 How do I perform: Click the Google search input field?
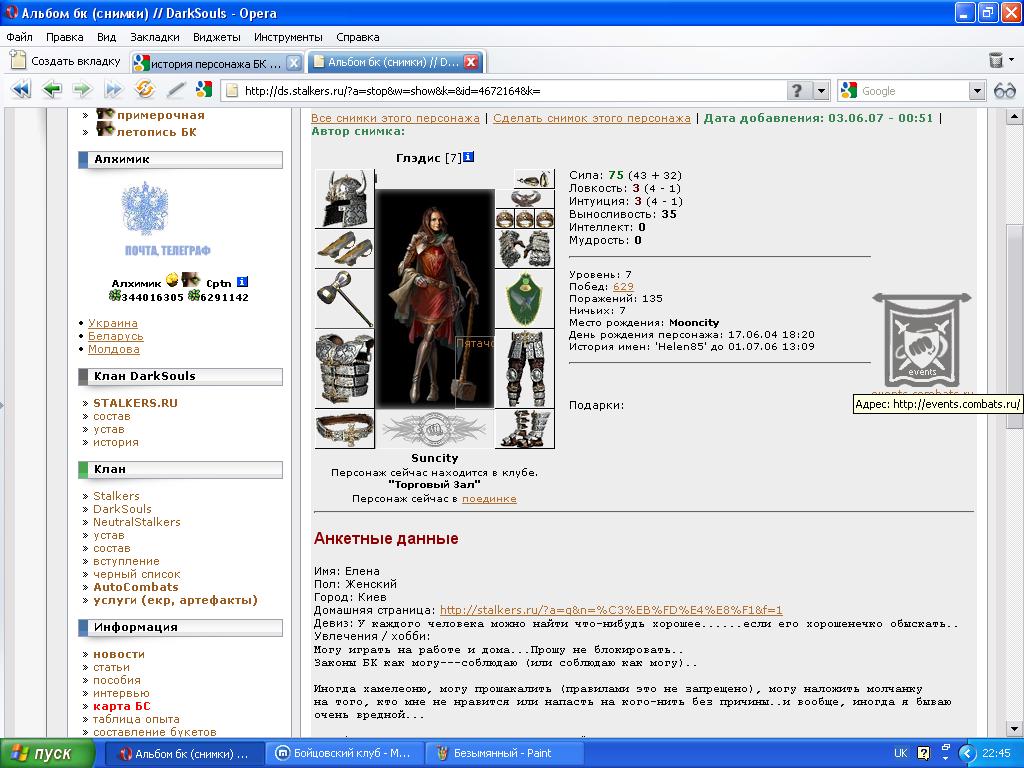coord(913,91)
